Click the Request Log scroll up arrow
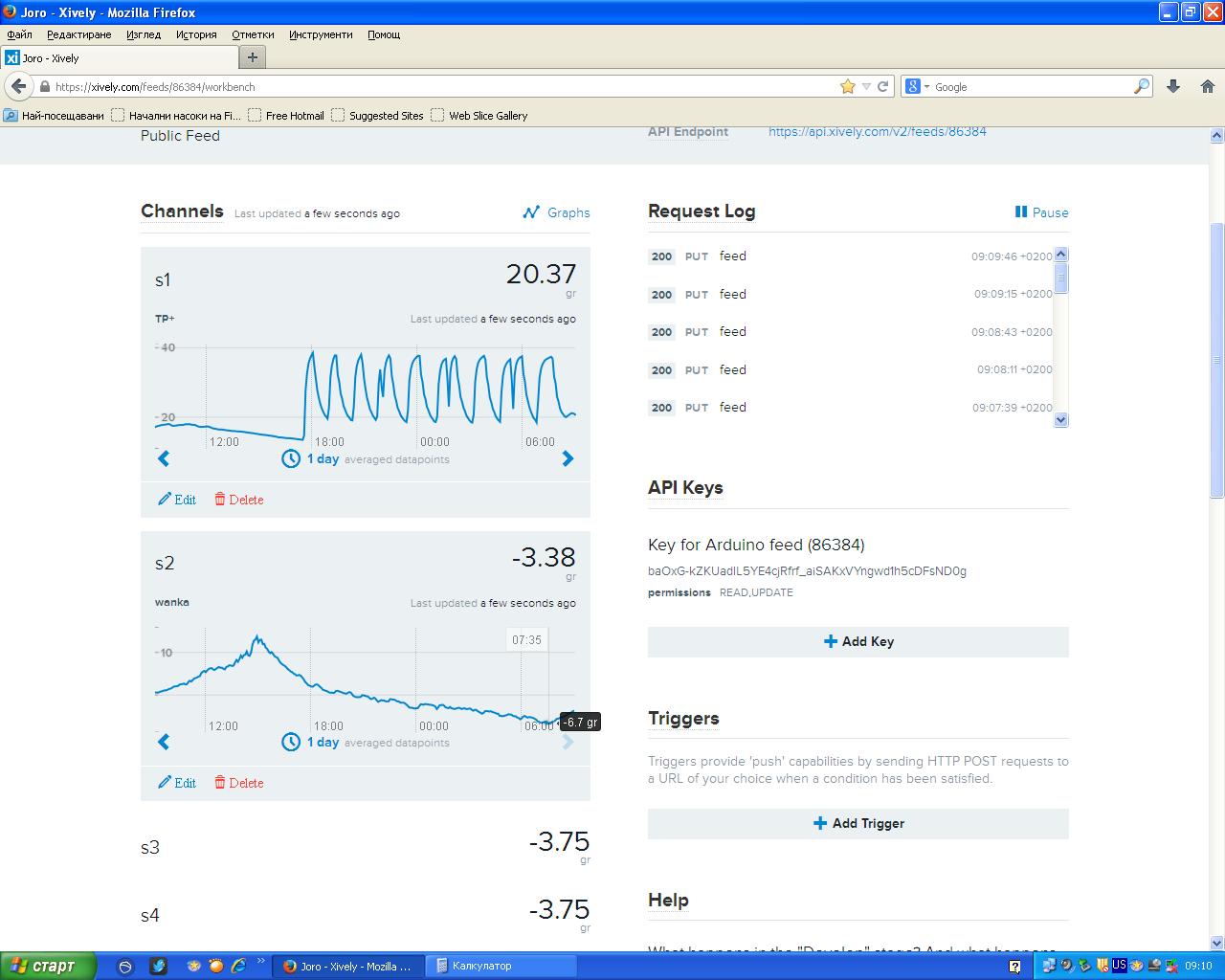1225x980 pixels. pyautogui.click(x=1060, y=255)
